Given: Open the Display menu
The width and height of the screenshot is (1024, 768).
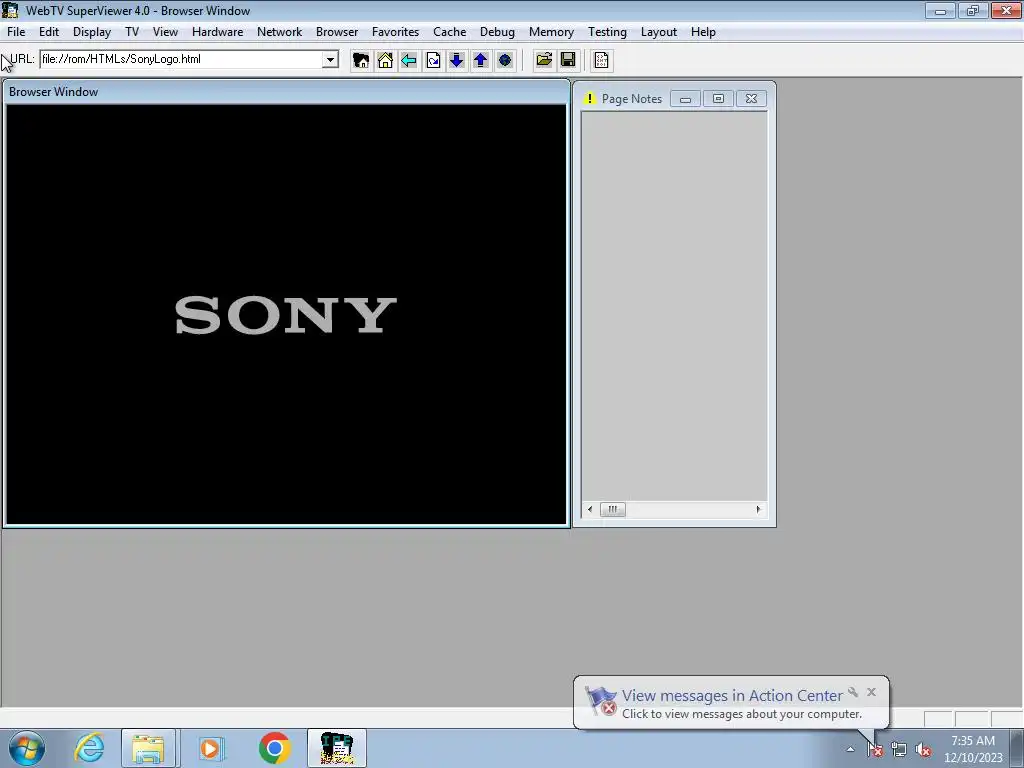Looking at the screenshot, I should pyautogui.click(x=91, y=32).
